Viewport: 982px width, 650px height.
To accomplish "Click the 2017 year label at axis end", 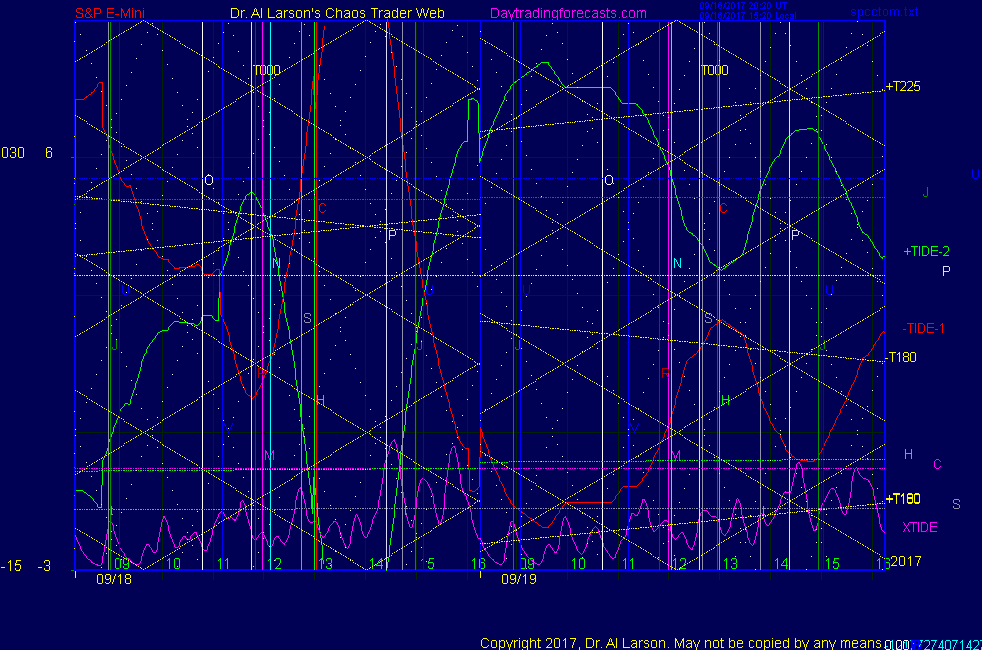I will pyautogui.click(x=905, y=561).
